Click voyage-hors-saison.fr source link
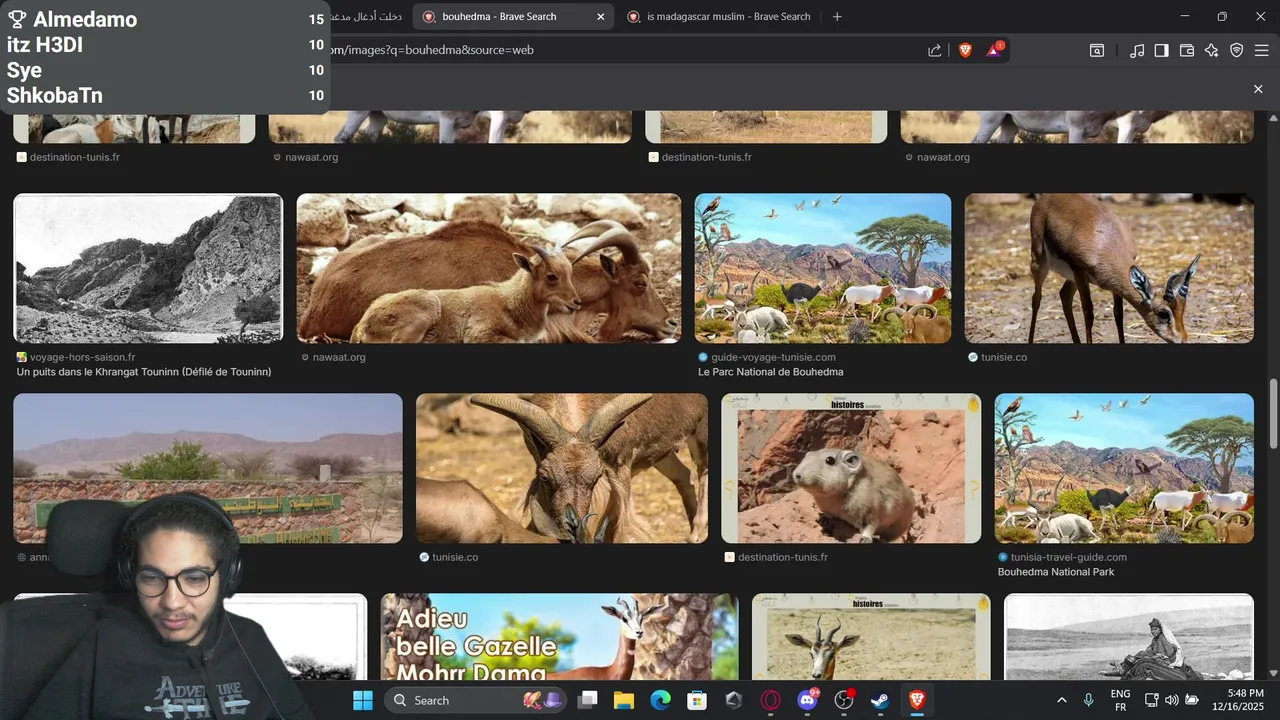The image size is (1280, 720). (82, 357)
